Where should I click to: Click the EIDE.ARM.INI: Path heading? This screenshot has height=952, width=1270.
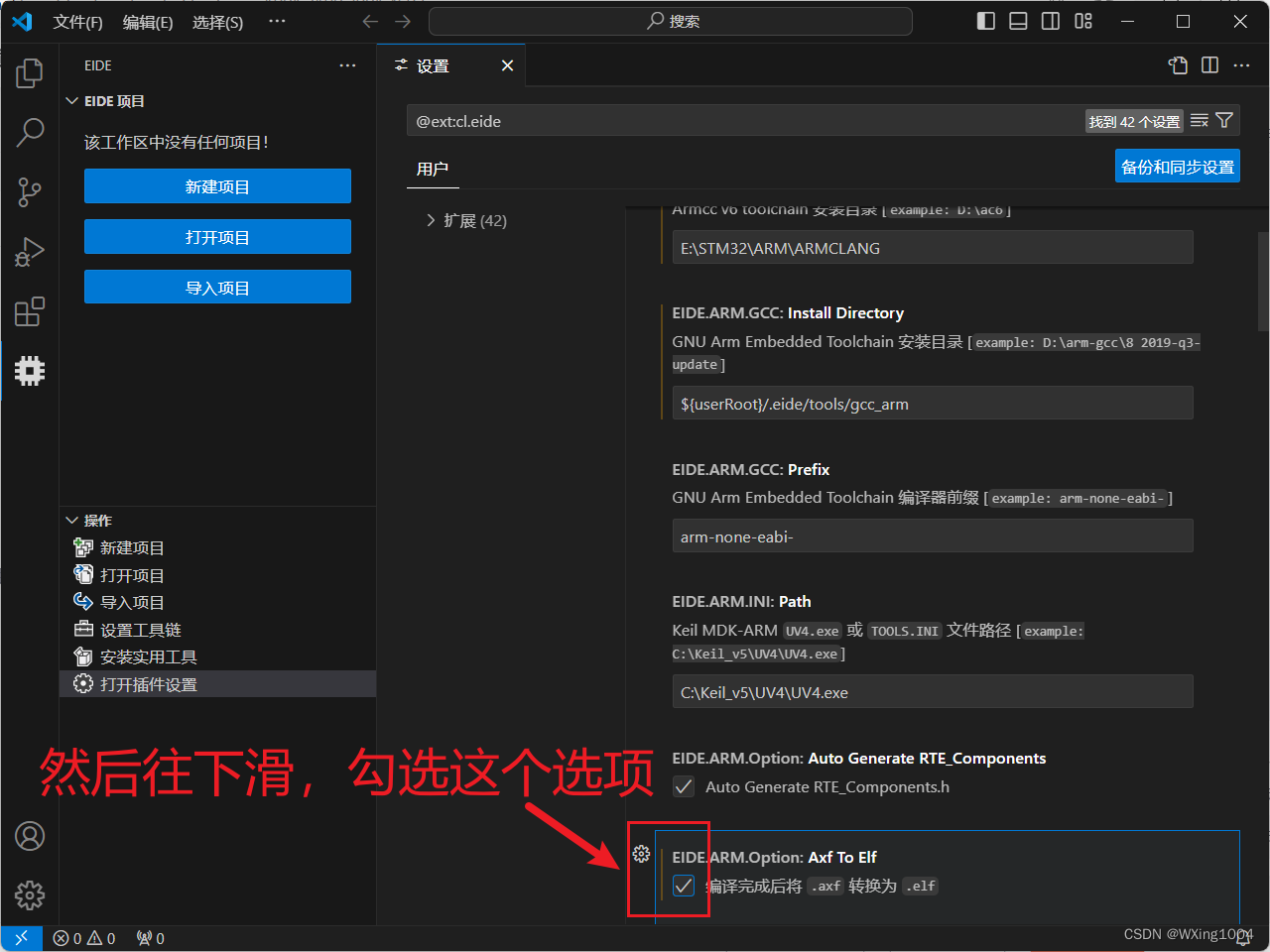(x=741, y=602)
